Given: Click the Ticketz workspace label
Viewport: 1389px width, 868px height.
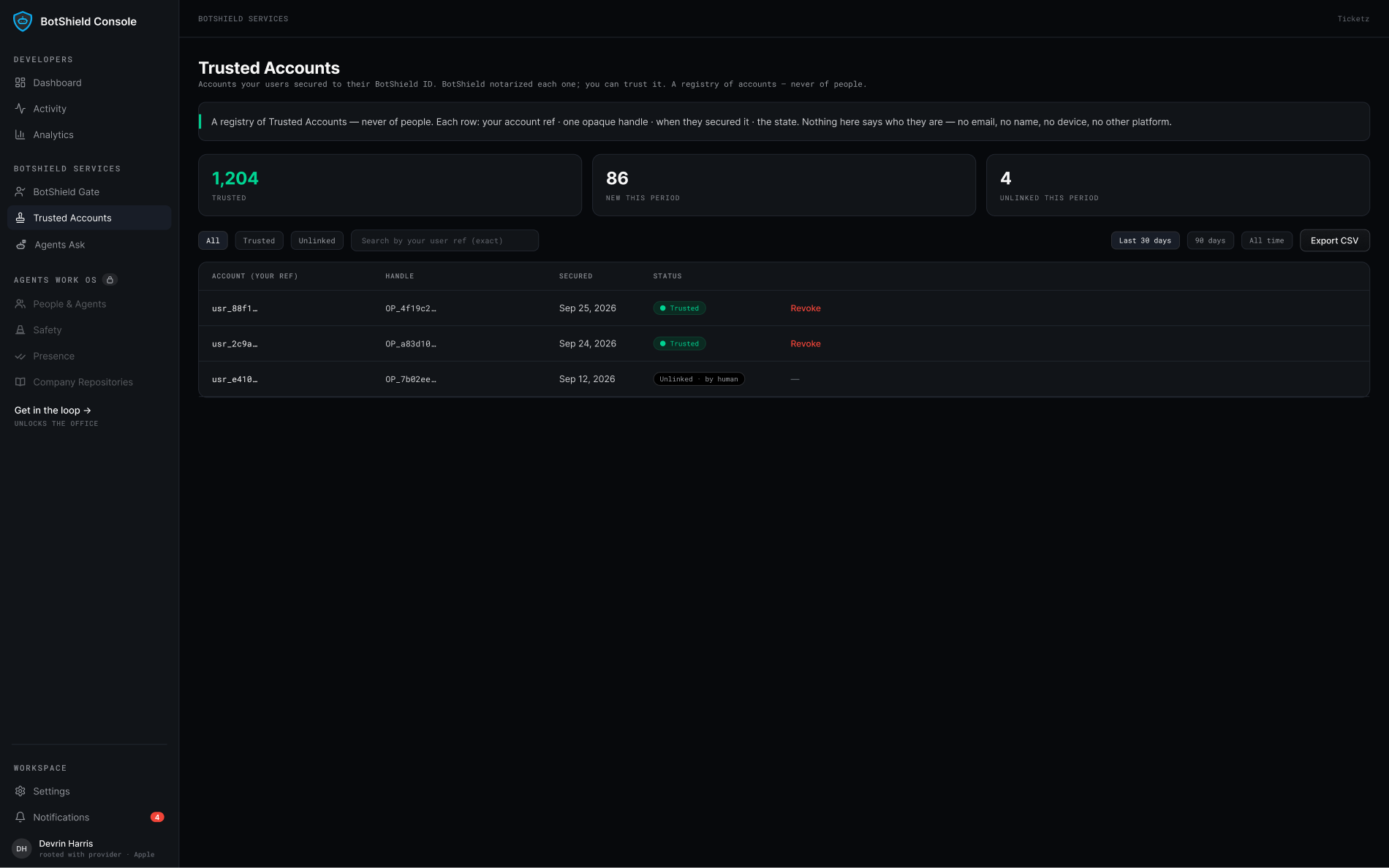Looking at the screenshot, I should pos(1353,19).
